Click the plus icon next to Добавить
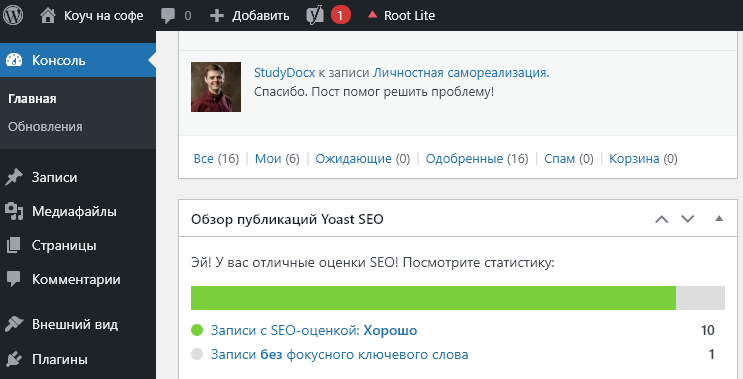 click(217, 16)
